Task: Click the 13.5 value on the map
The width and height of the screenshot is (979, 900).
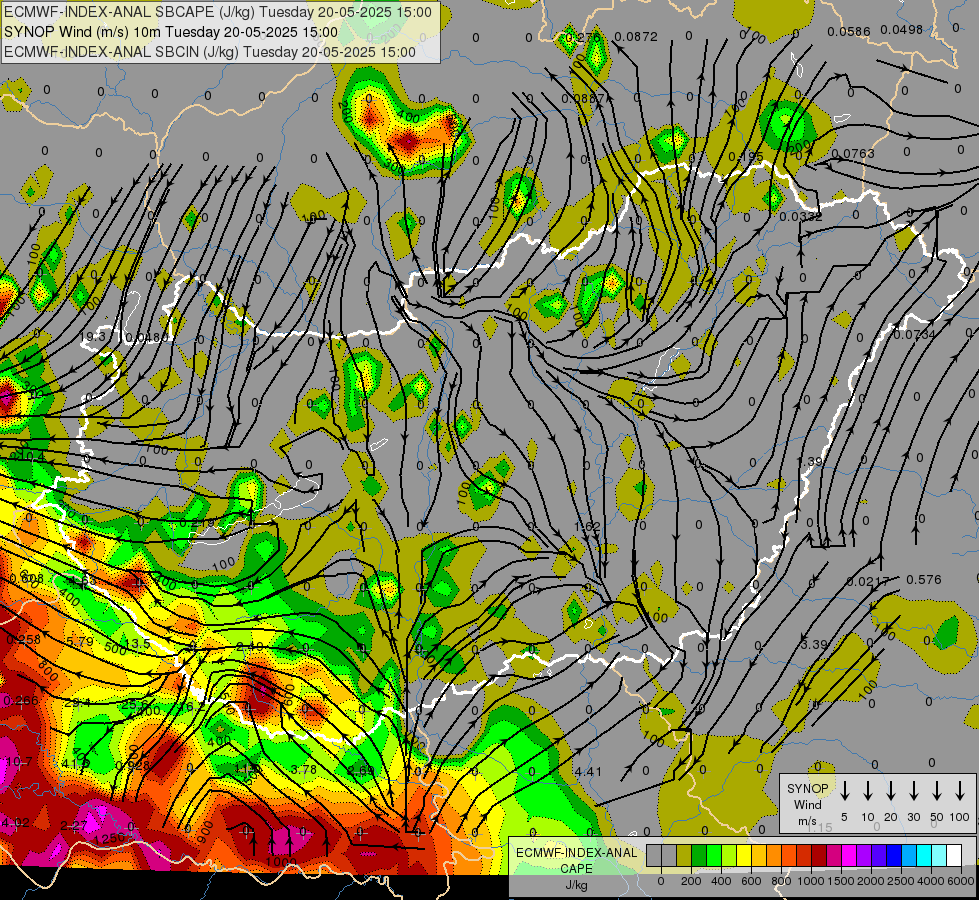Action: click(x=137, y=644)
